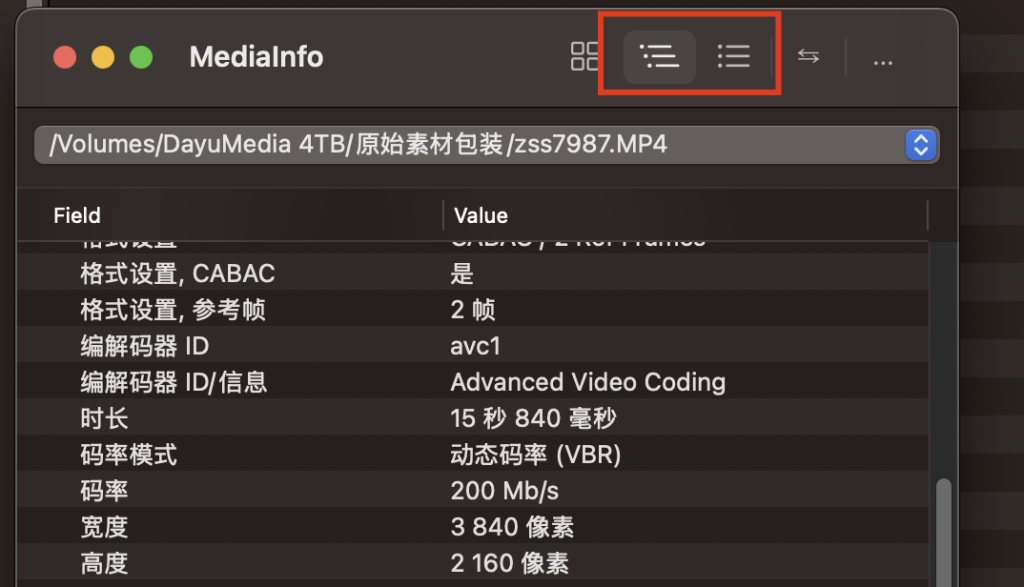
Task: Select the 格式设置, CABAC row
Action: click(x=177, y=274)
